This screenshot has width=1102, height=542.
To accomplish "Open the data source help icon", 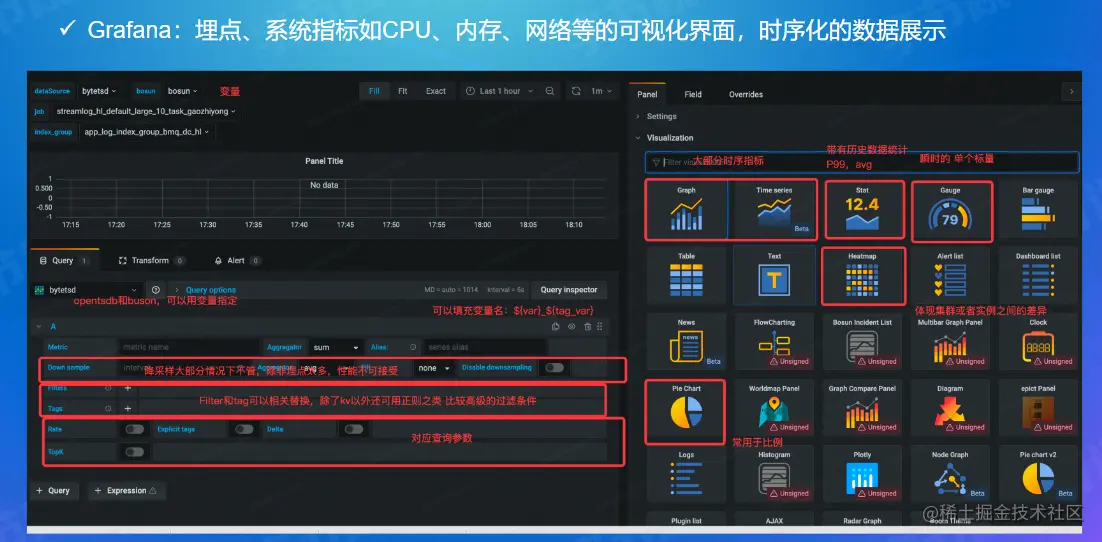I will coord(156,290).
